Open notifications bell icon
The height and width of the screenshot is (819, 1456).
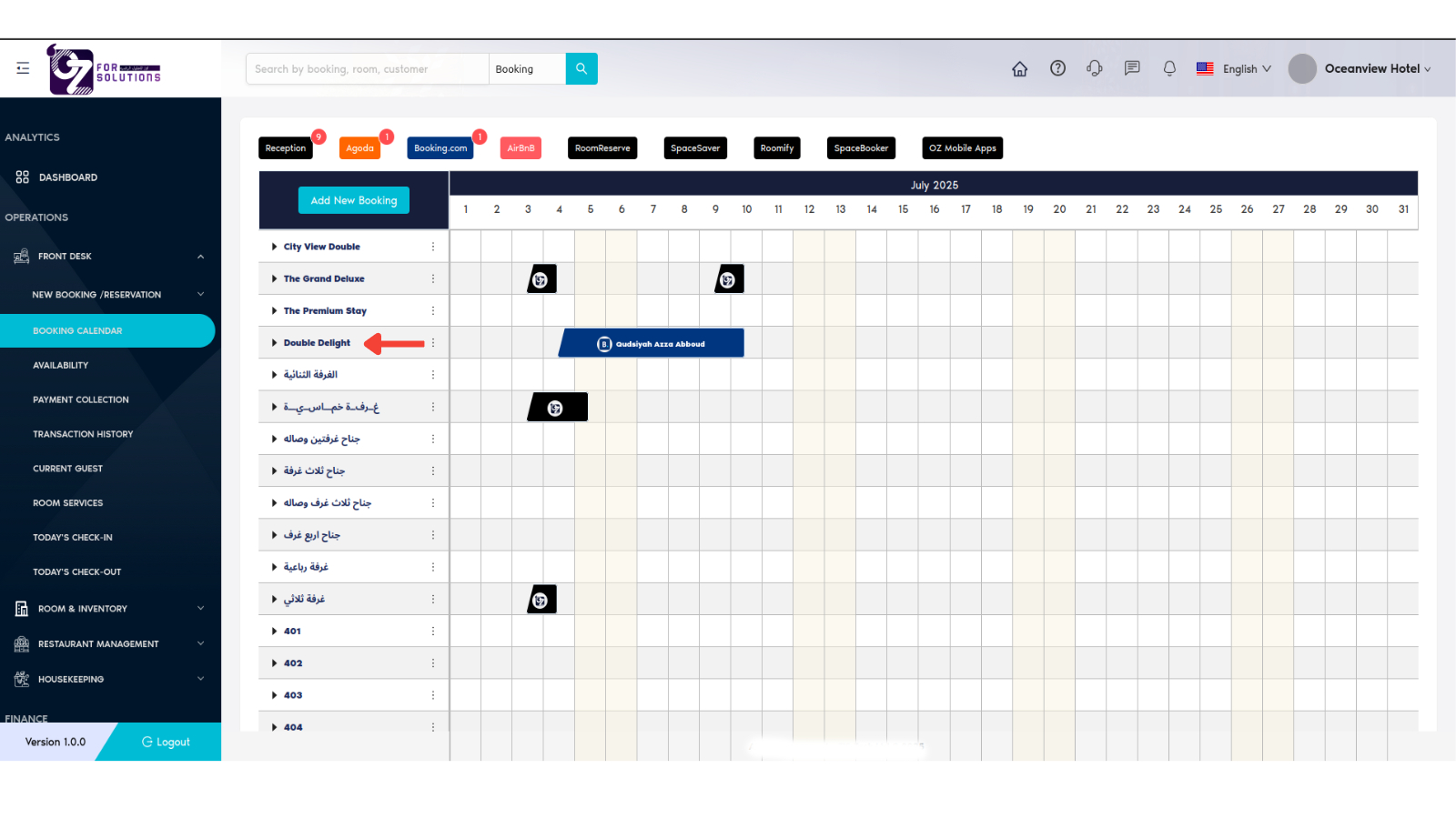1169,68
